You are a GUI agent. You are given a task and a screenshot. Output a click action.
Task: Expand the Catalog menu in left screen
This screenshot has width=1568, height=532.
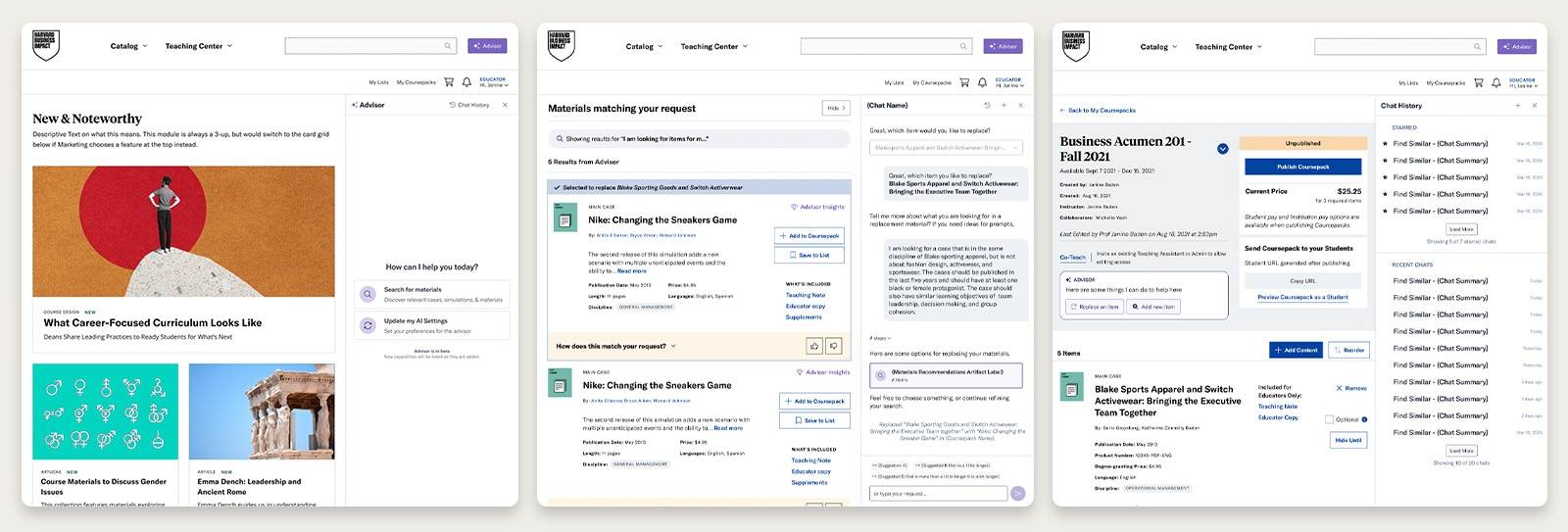128,46
